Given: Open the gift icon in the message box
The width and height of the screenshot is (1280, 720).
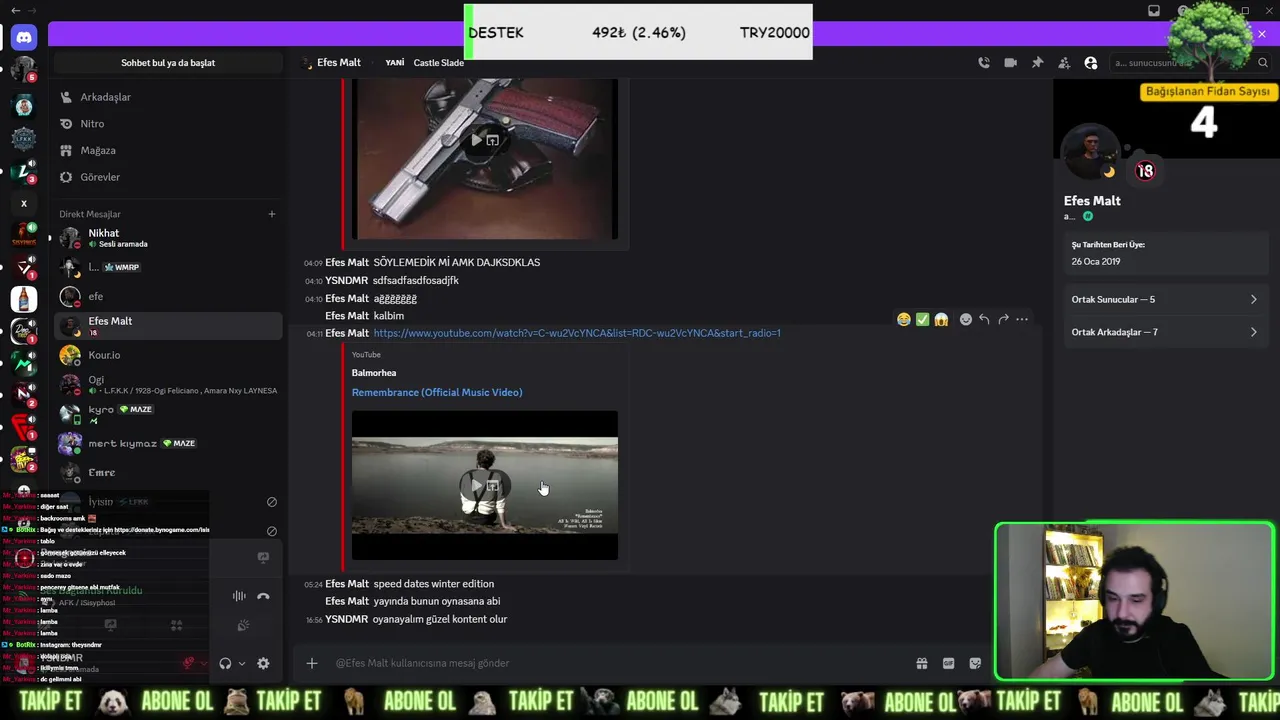Looking at the screenshot, I should (921, 663).
